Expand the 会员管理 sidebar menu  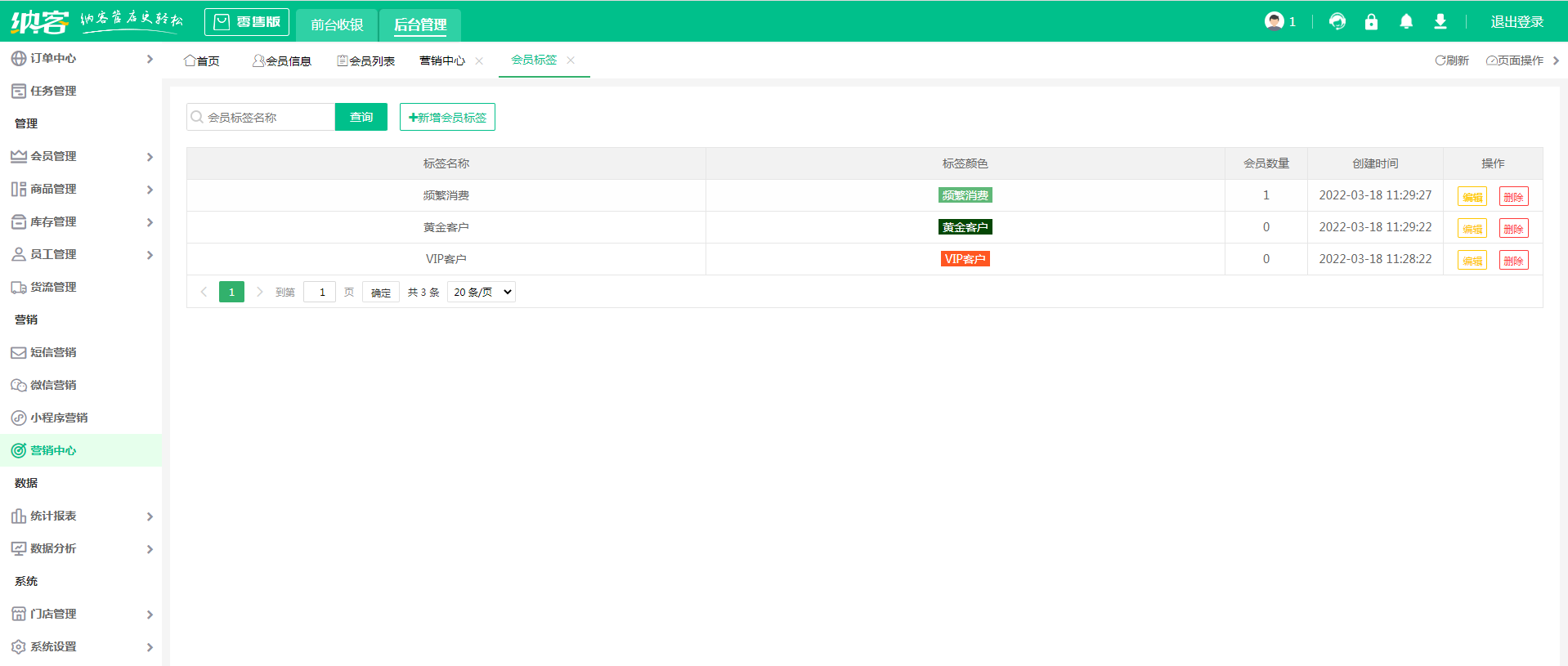pos(81,156)
